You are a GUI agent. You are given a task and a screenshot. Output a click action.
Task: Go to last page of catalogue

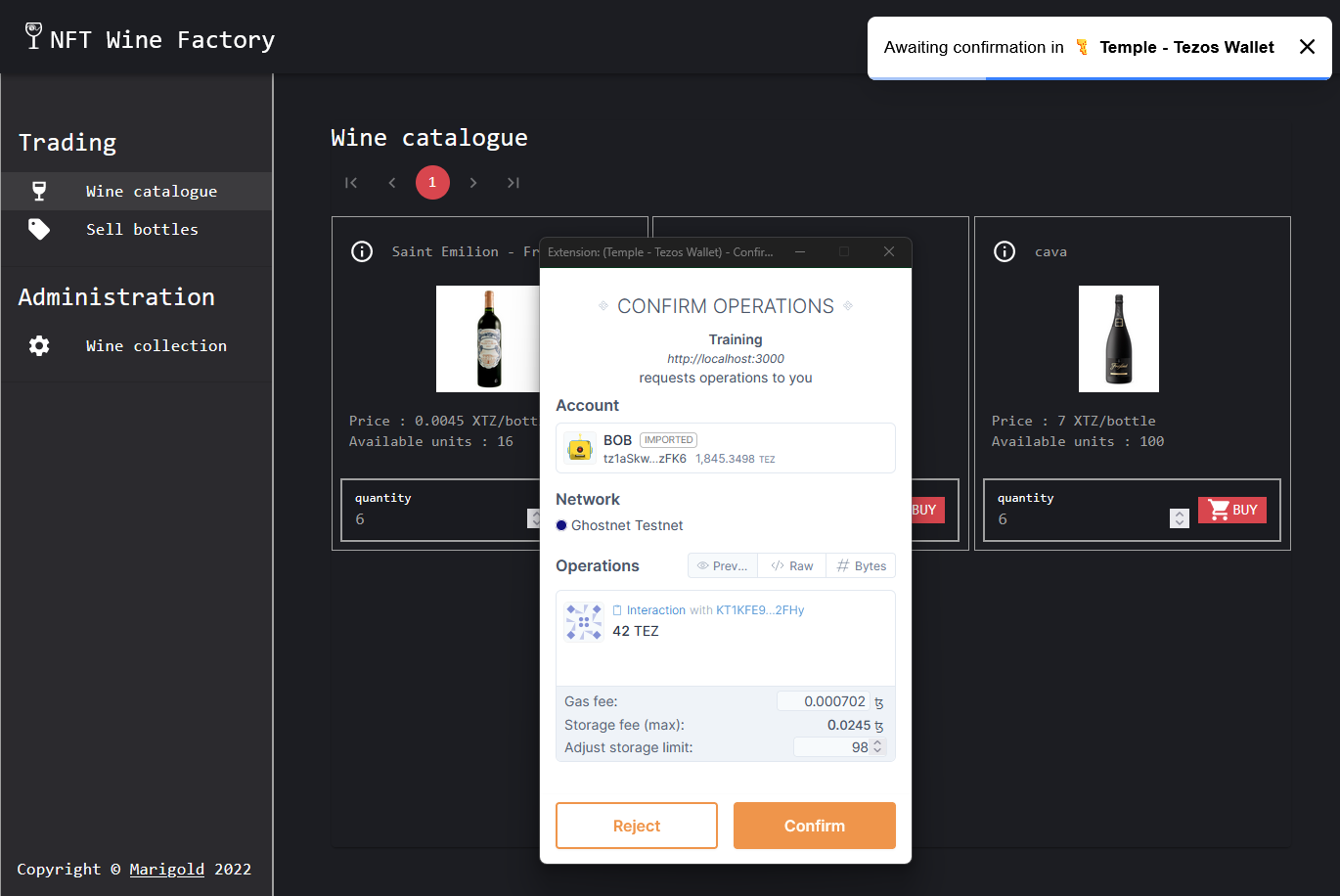(x=514, y=183)
